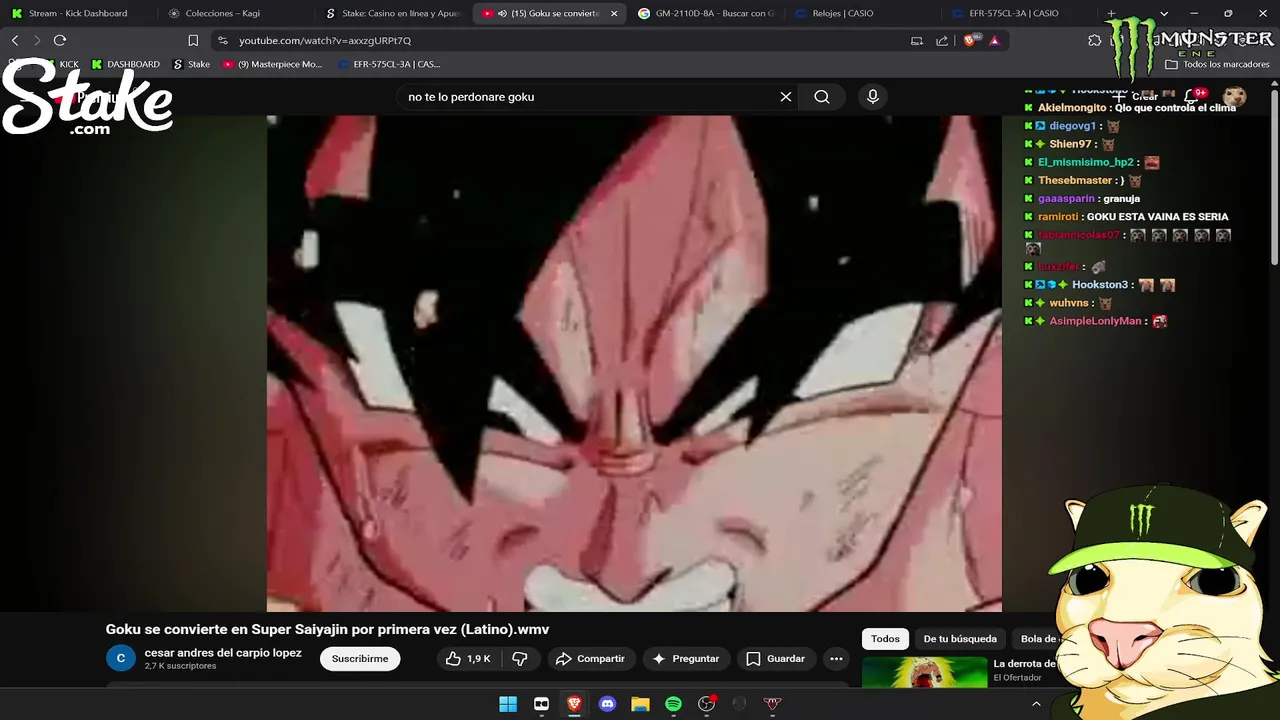The height and width of the screenshot is (720, 1280).
Task: Open the share icon in the address bar
Action: click(x=942, y=40)
